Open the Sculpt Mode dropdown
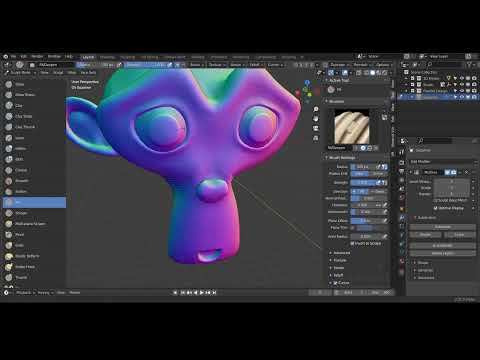The height and width of the screenshot is (360, 480). [x=21, y=72]
